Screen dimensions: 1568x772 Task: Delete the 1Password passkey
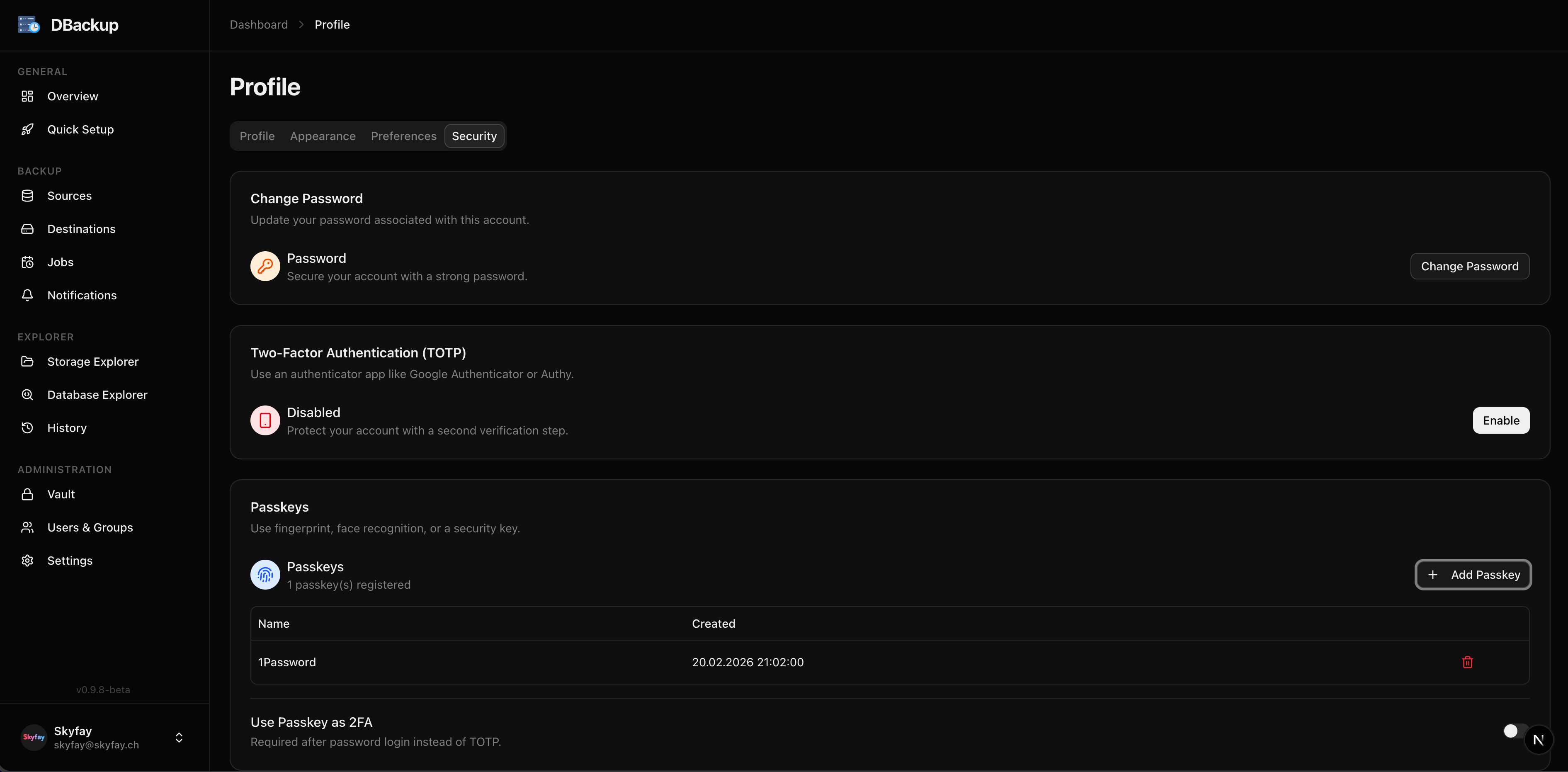coord(1468,662)
